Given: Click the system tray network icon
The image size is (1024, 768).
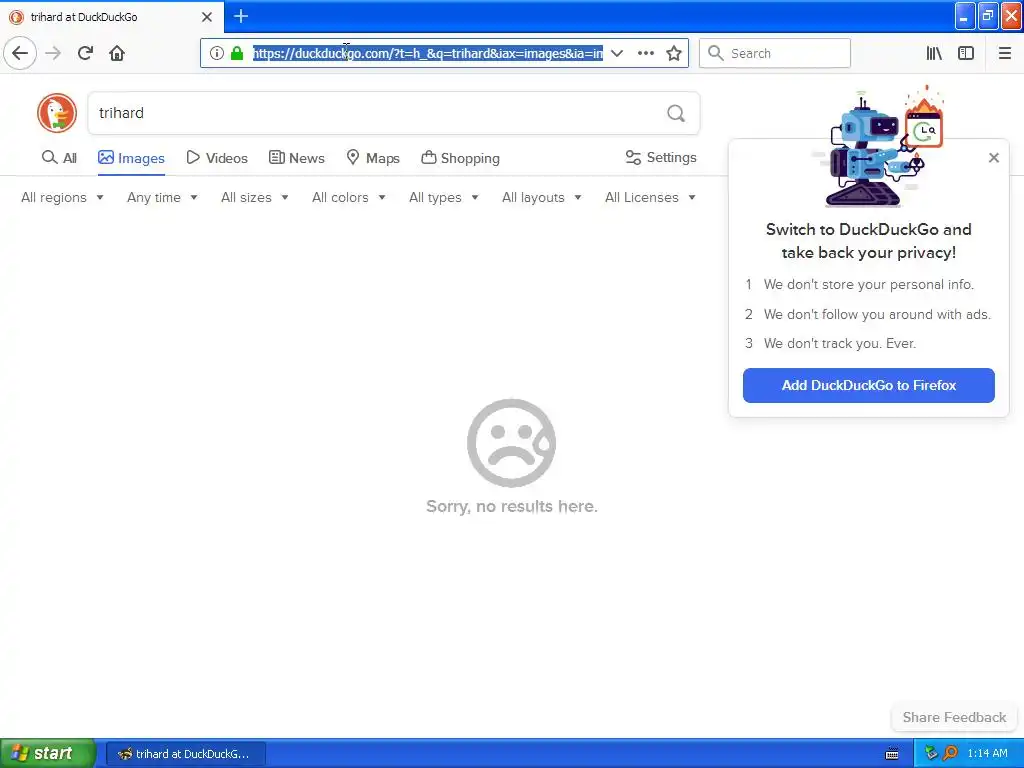Looking at the screenshot, I should point(931,753).
